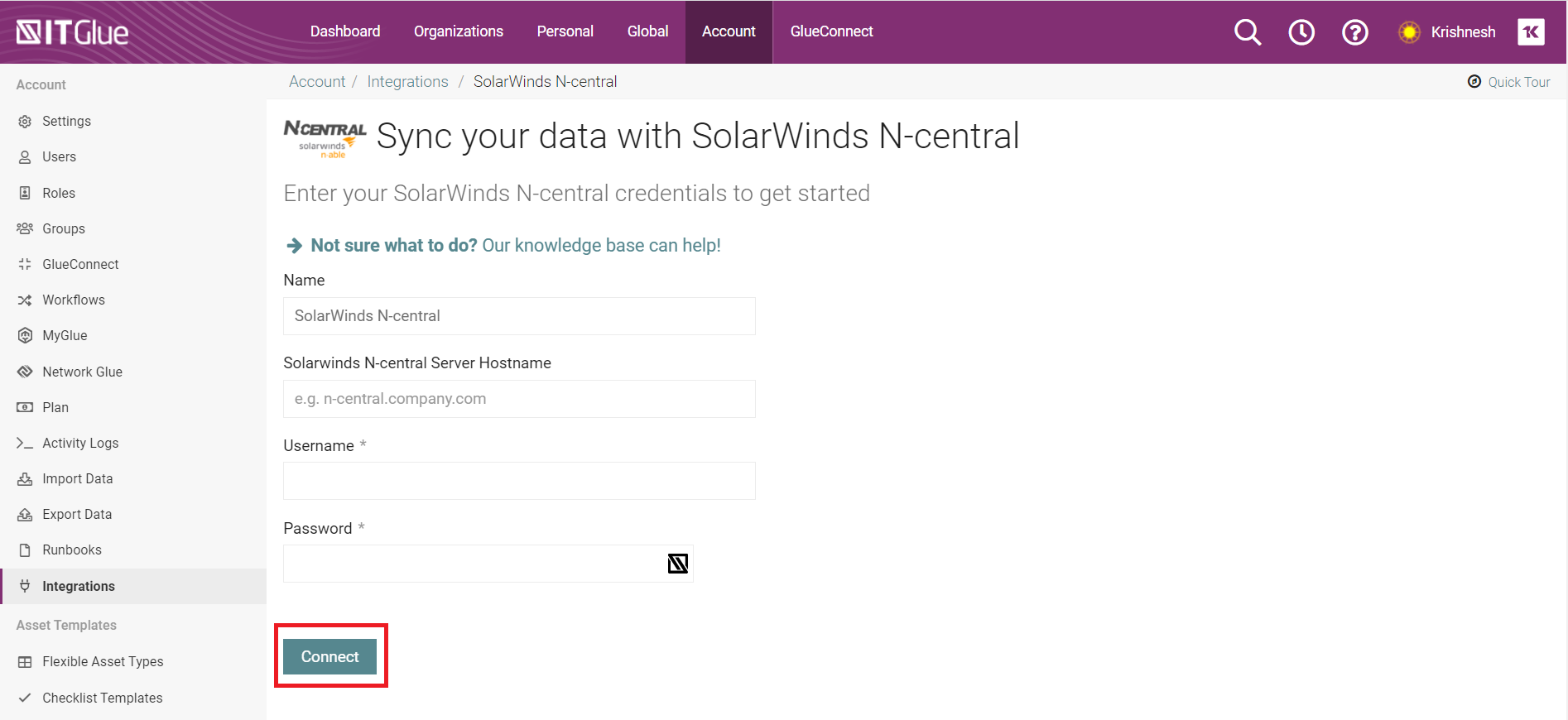Screen dimensions: 1568x720
Task: Start the Quick Tour link
Action: pos(1518,81)
